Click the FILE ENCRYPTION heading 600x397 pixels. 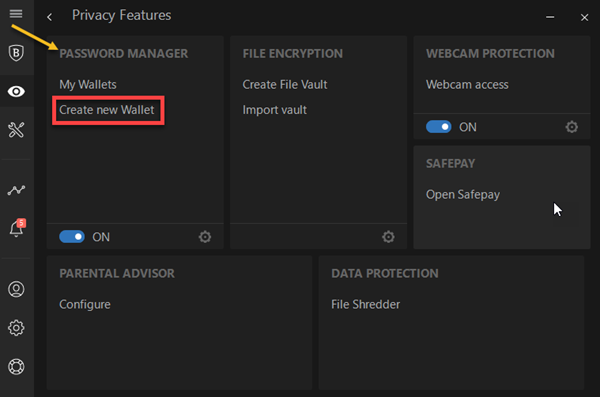[292, 54]
